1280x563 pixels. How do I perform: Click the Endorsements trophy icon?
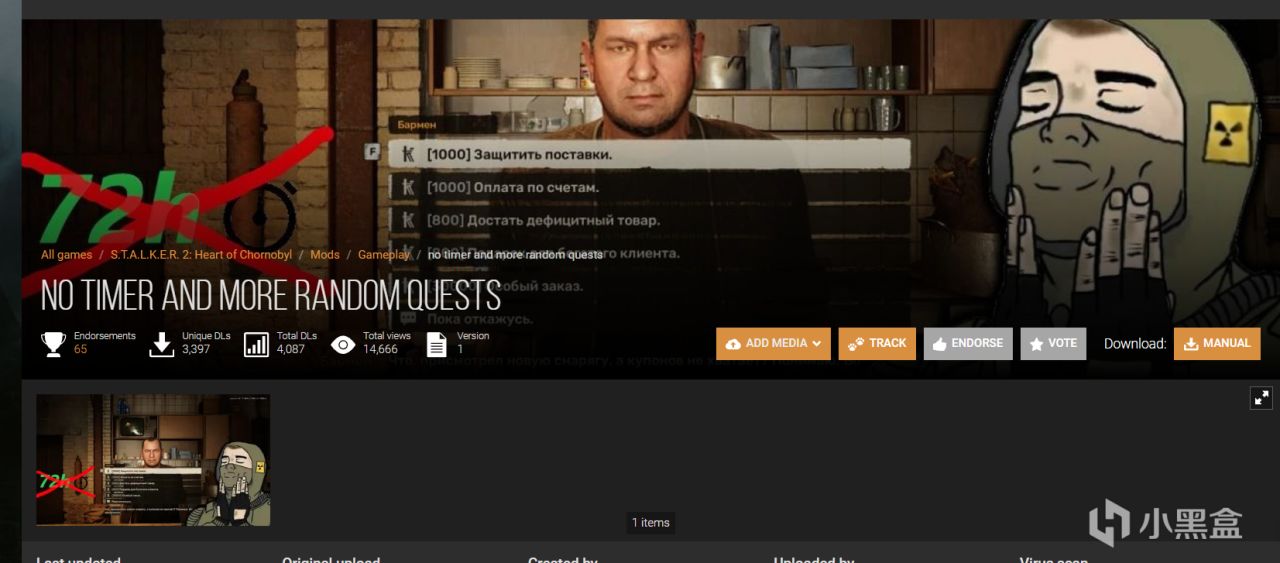click(x=53, y=344)
